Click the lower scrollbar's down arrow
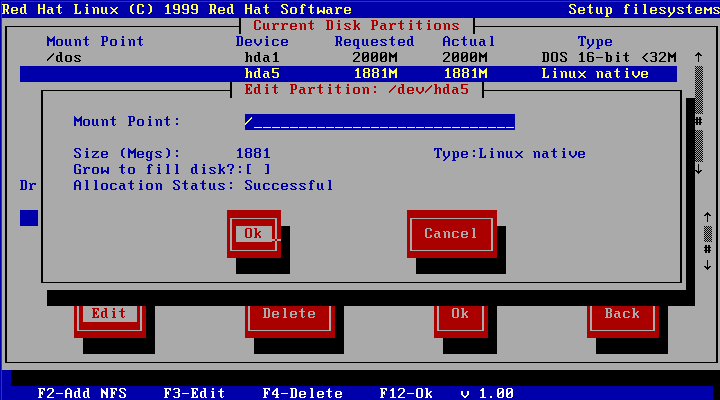 (x=708, y=265)
